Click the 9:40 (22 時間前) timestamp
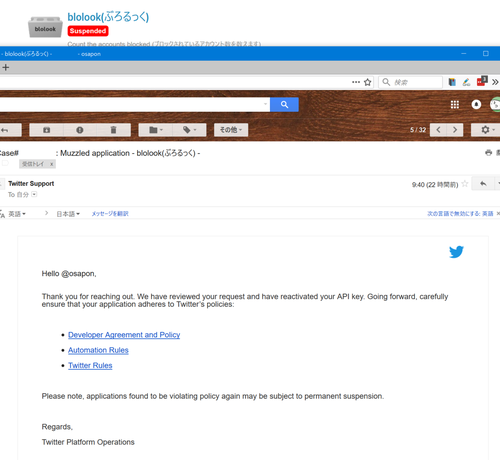This screenshot has height=460, width=500. coord(435,184)
